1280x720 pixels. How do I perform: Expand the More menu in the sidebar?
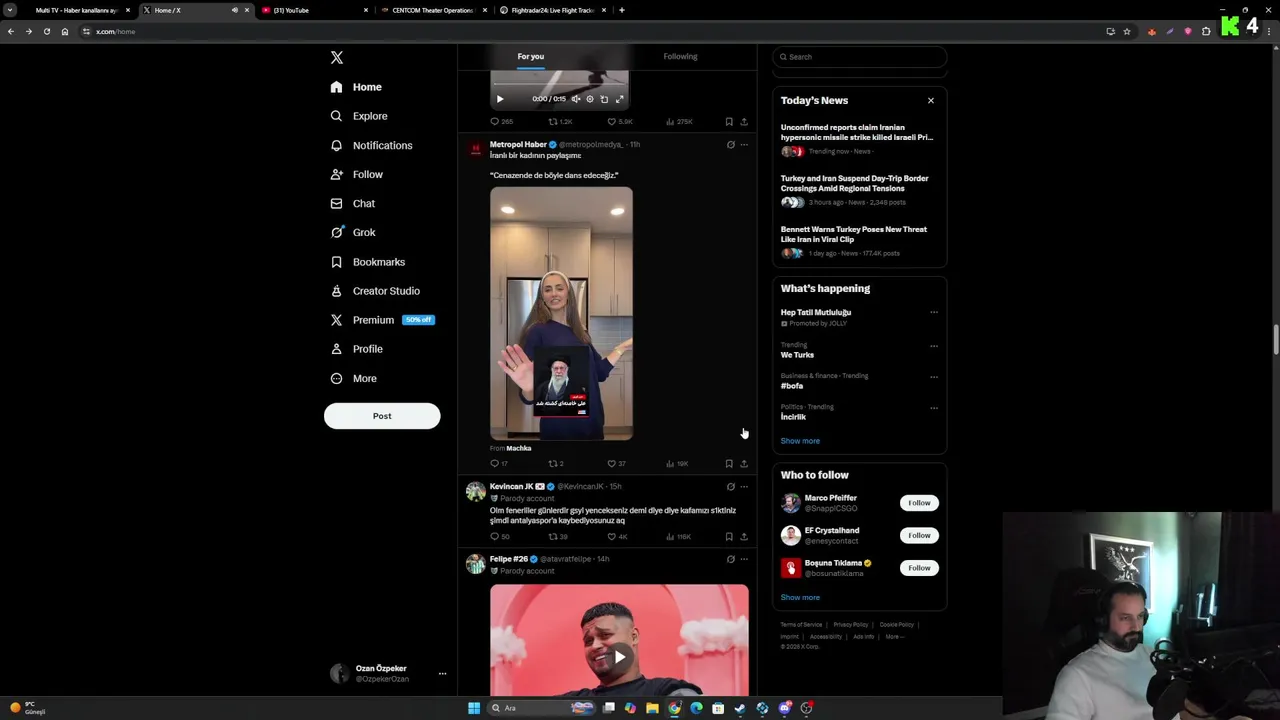point(353,378)
